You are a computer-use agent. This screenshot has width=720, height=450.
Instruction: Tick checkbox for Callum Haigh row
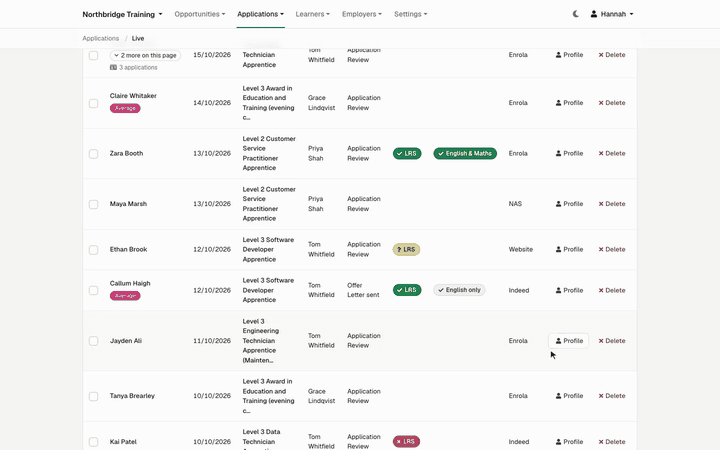(93, 290)
